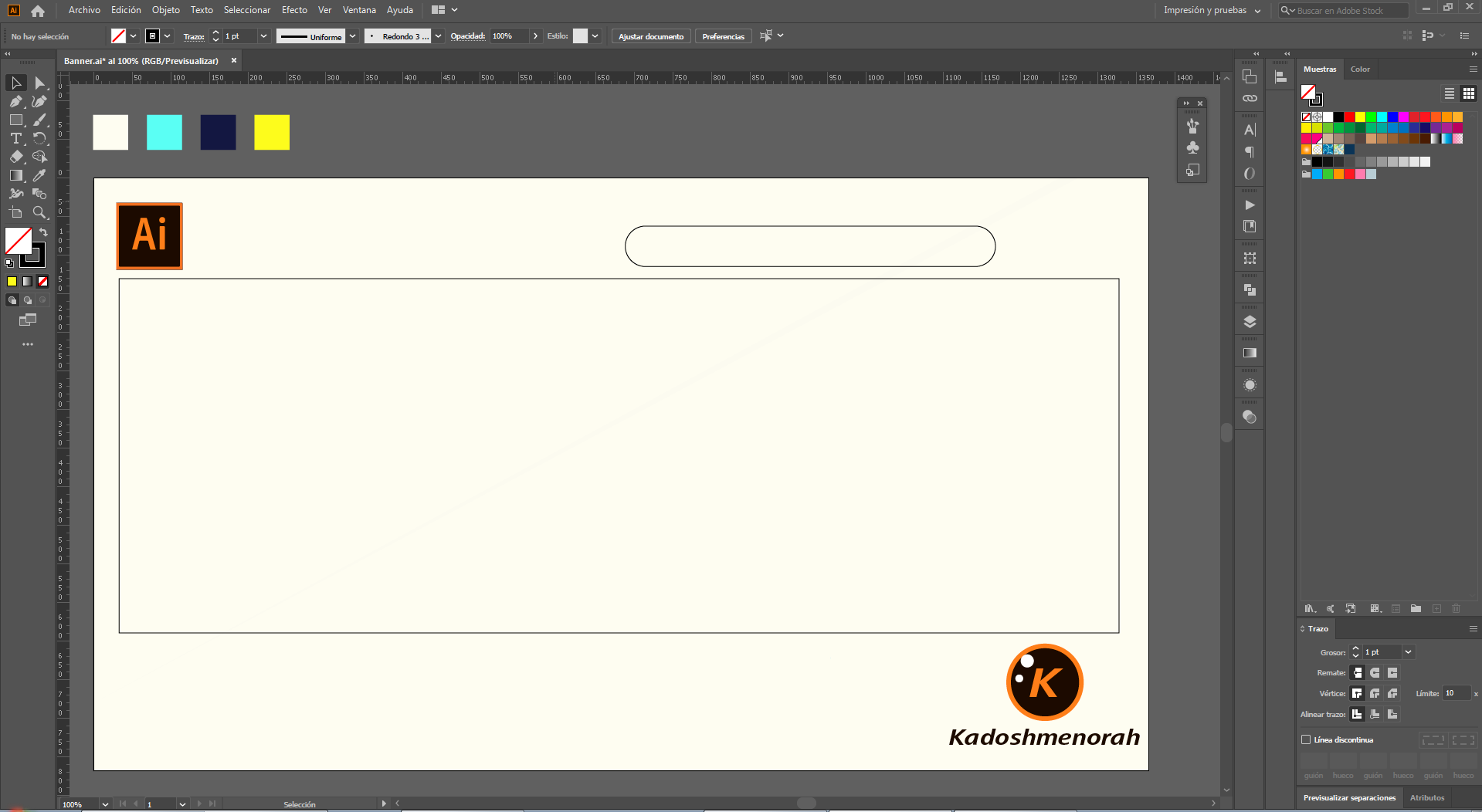The image size is (1482, 812).
Task: Switch to the Atributos tab
Action: pos(1427,798)
